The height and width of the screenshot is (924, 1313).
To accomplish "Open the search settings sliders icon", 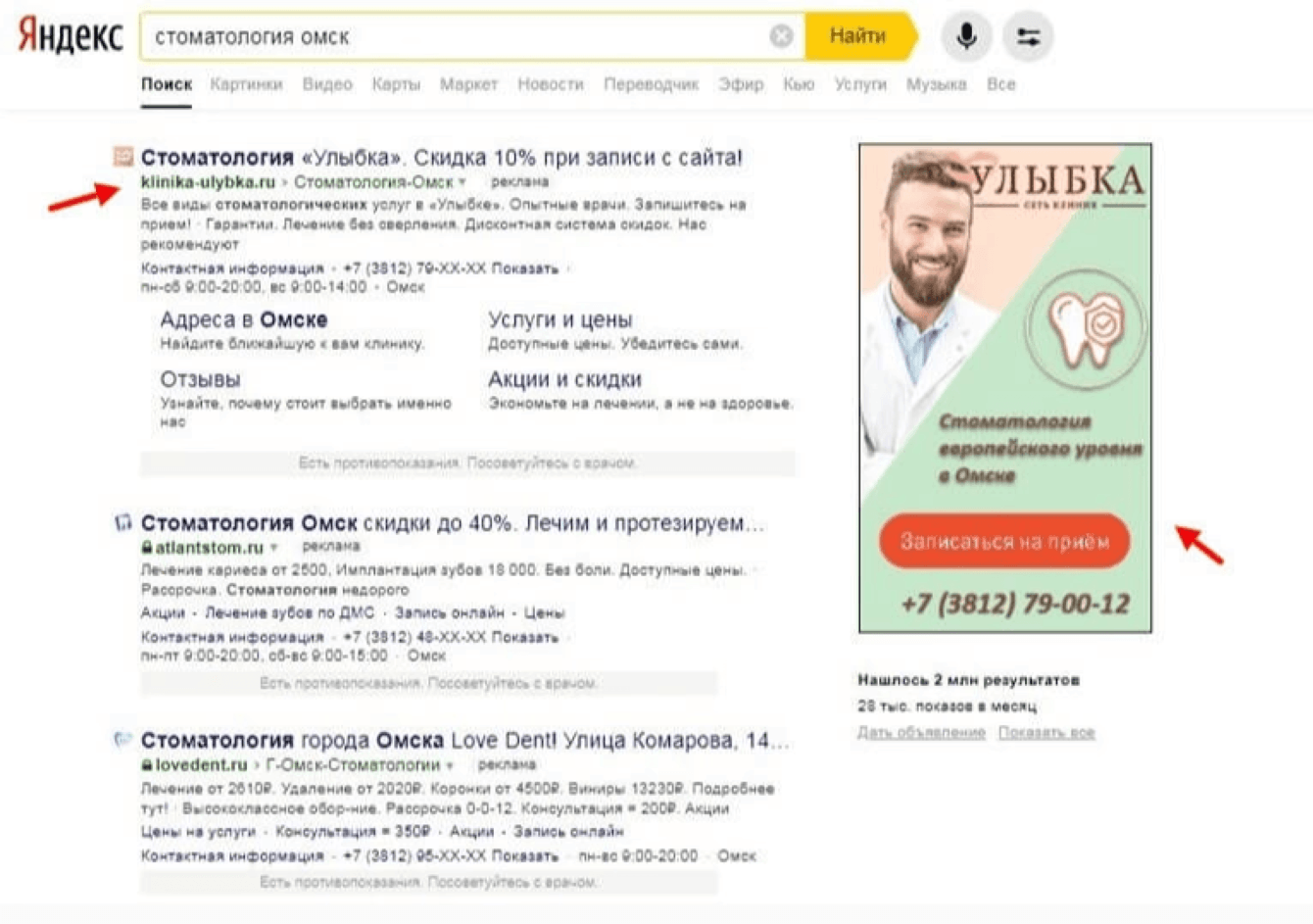I will tap(1028, 37).
